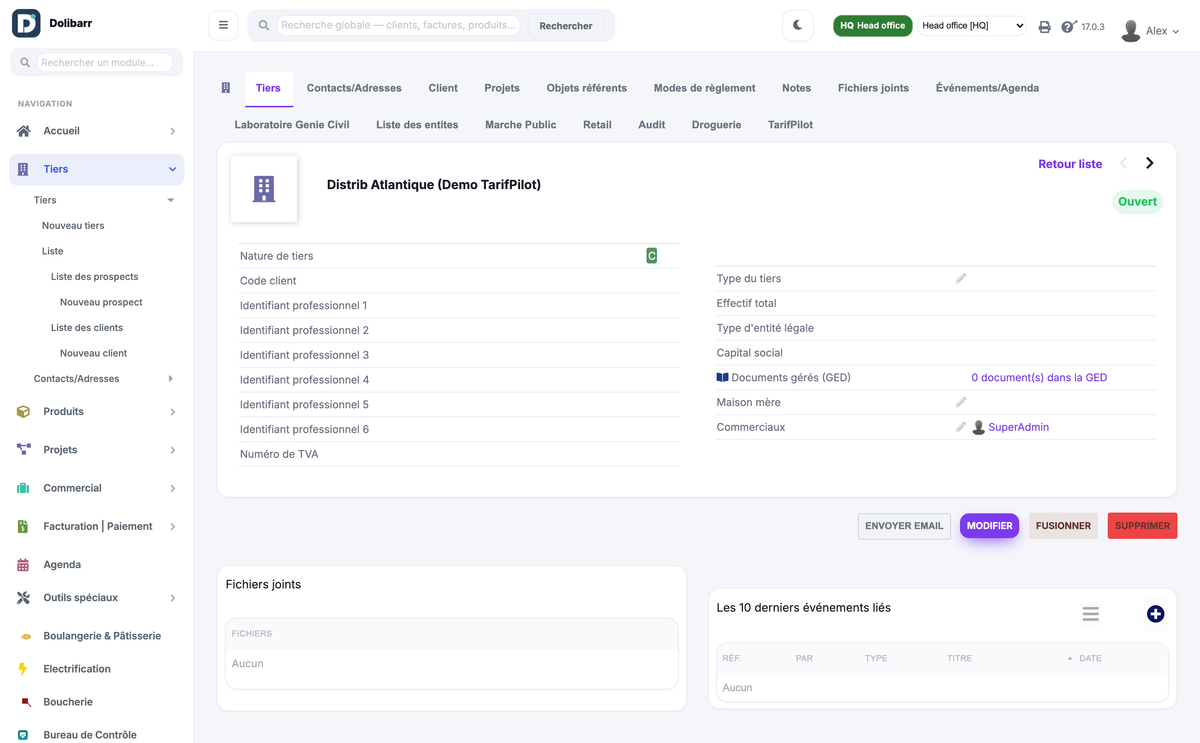Expand the Outils spéciaux section
This screenshot has height=743, width=1200.
click(x=172, y=598)
